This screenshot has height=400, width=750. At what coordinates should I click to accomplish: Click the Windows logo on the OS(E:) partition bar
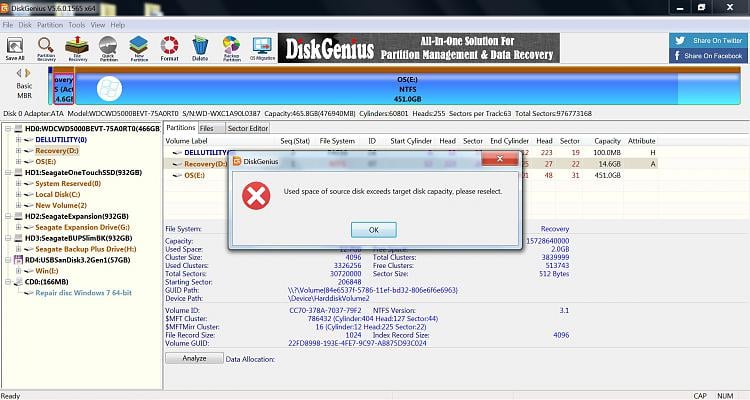click(109, 89)
